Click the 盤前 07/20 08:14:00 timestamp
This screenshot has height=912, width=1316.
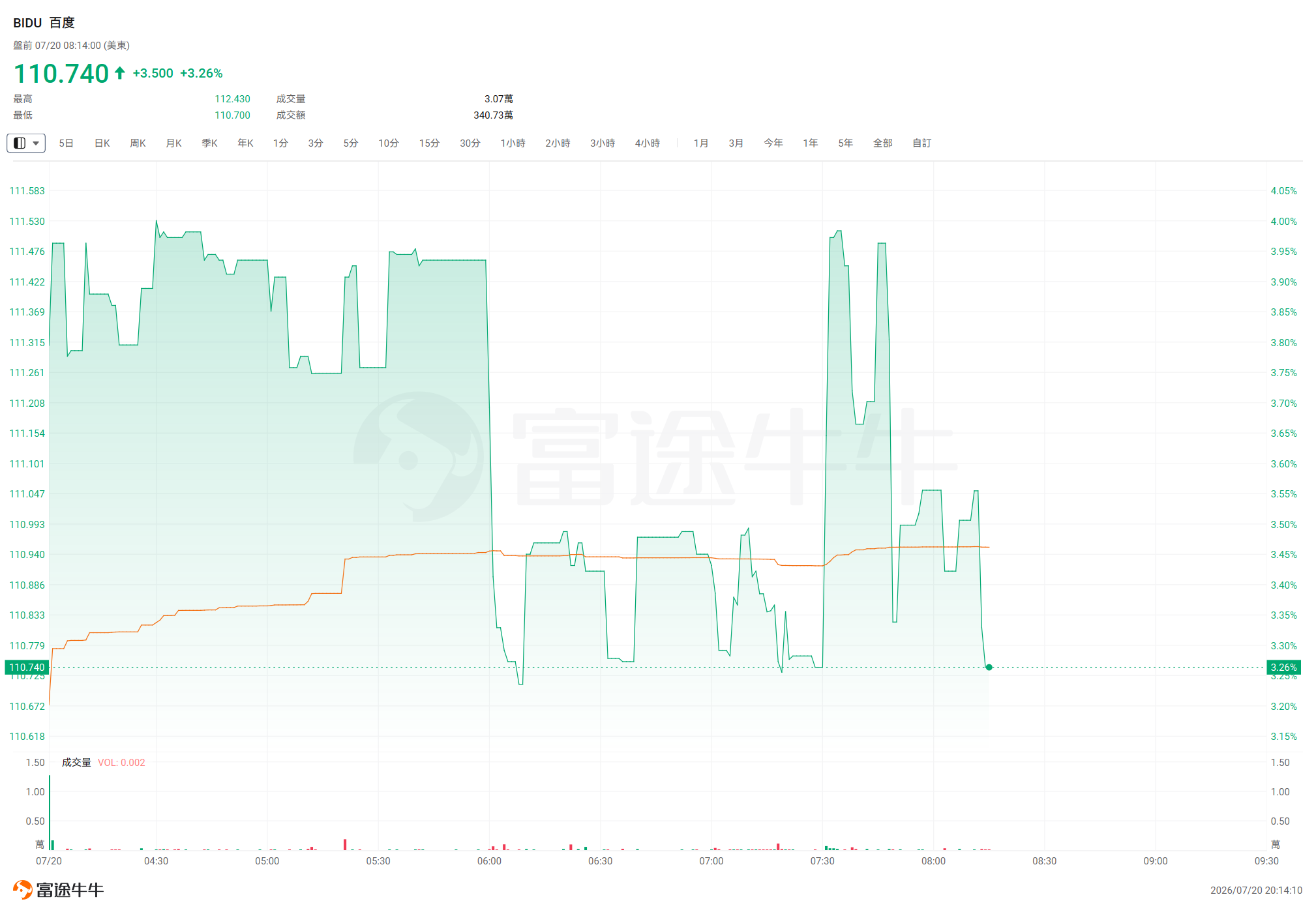click(x=72, y=46)
